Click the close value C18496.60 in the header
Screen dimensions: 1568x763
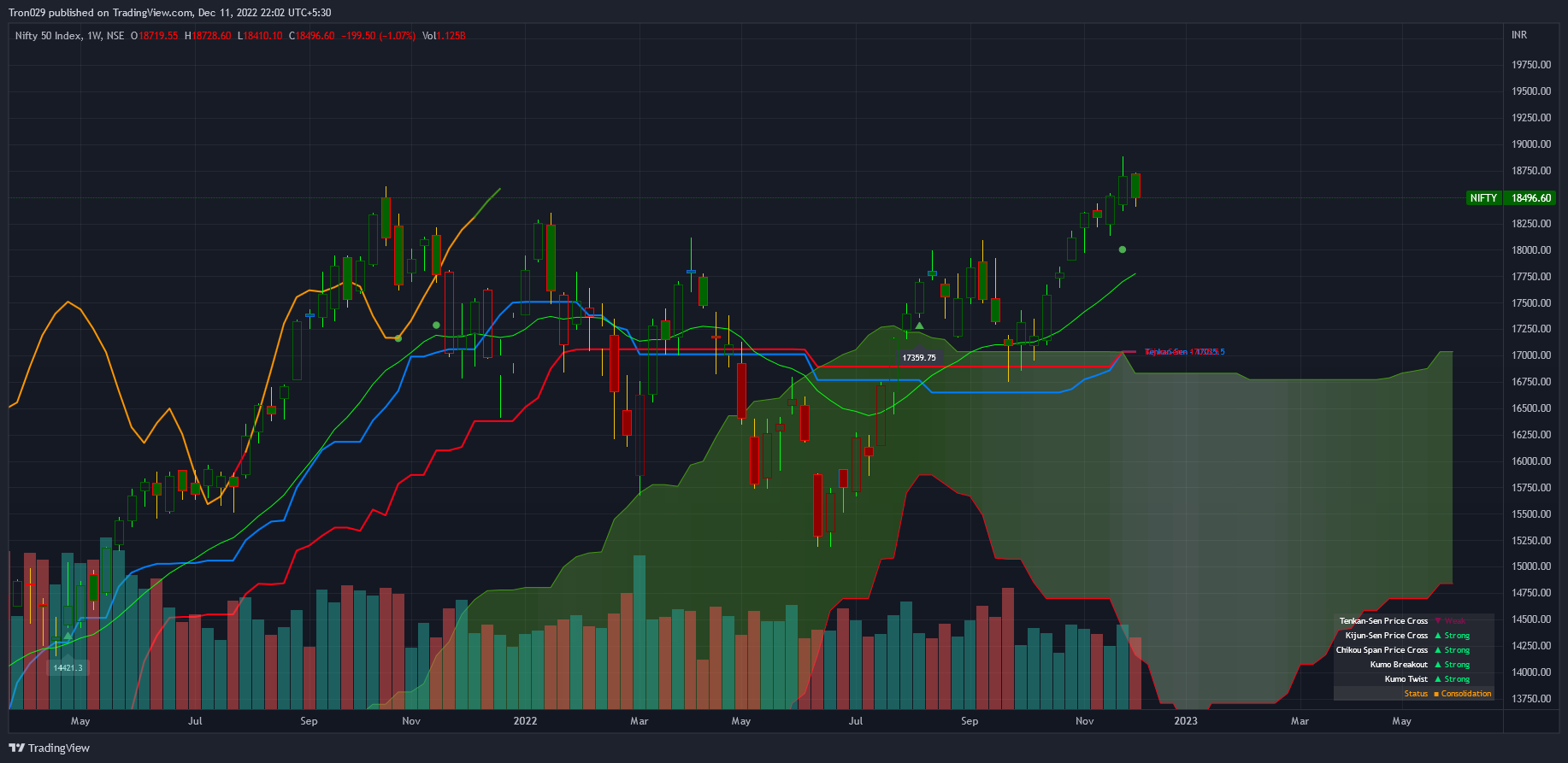click(x=312, y=36)
